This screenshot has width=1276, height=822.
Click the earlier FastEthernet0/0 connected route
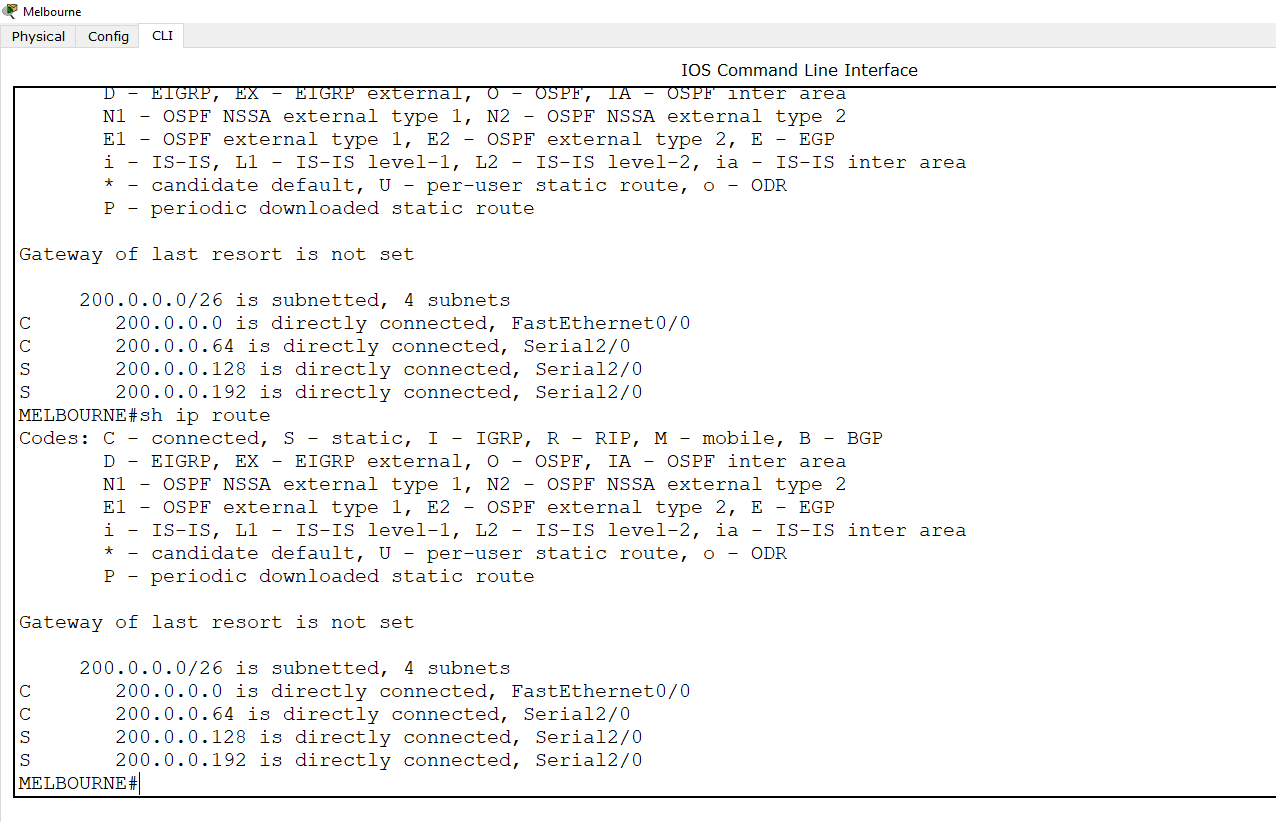pos(402,323)
